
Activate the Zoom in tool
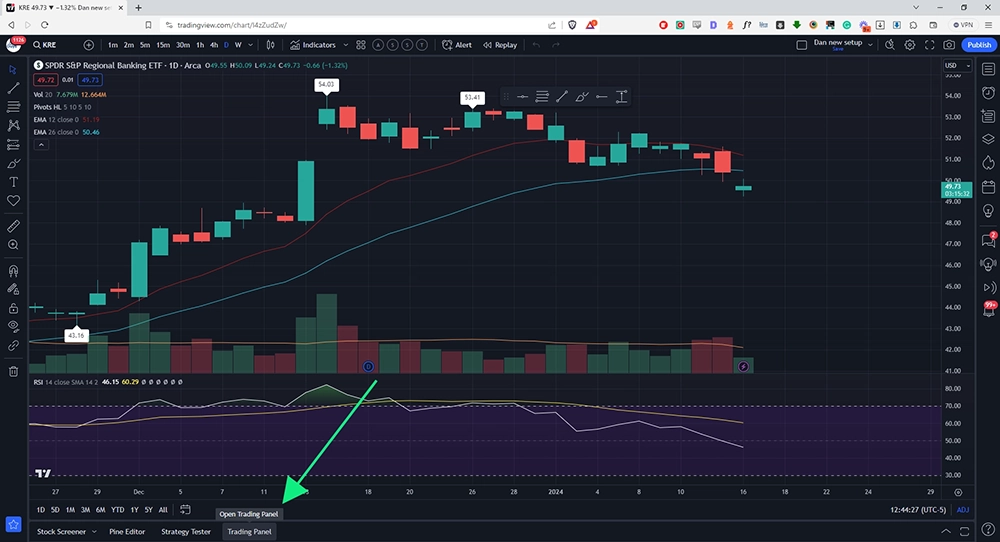pyautogui.click(x=13, y=245)
